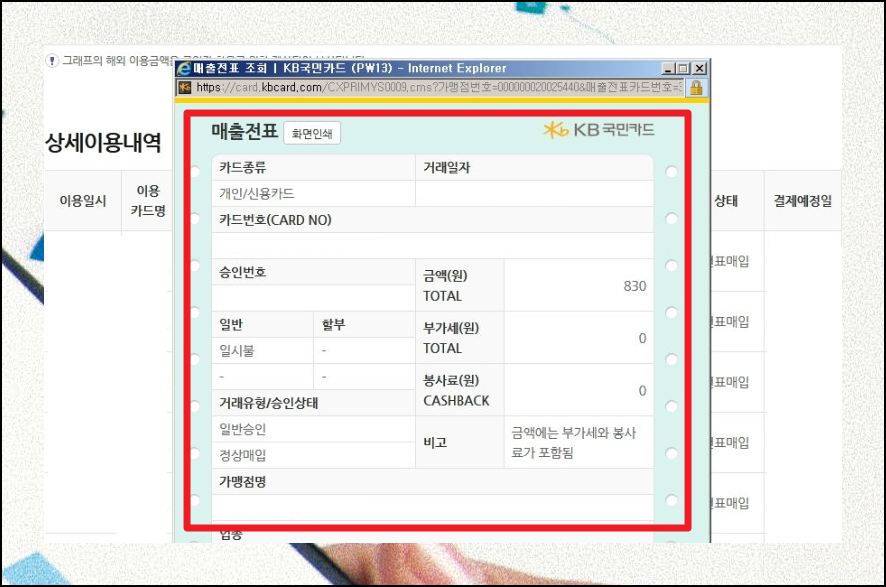The height and width of the screenshot is (587, 886).
Task: Click the 승인번호 label
Action: pyautogui.click(x=242, y=272)
